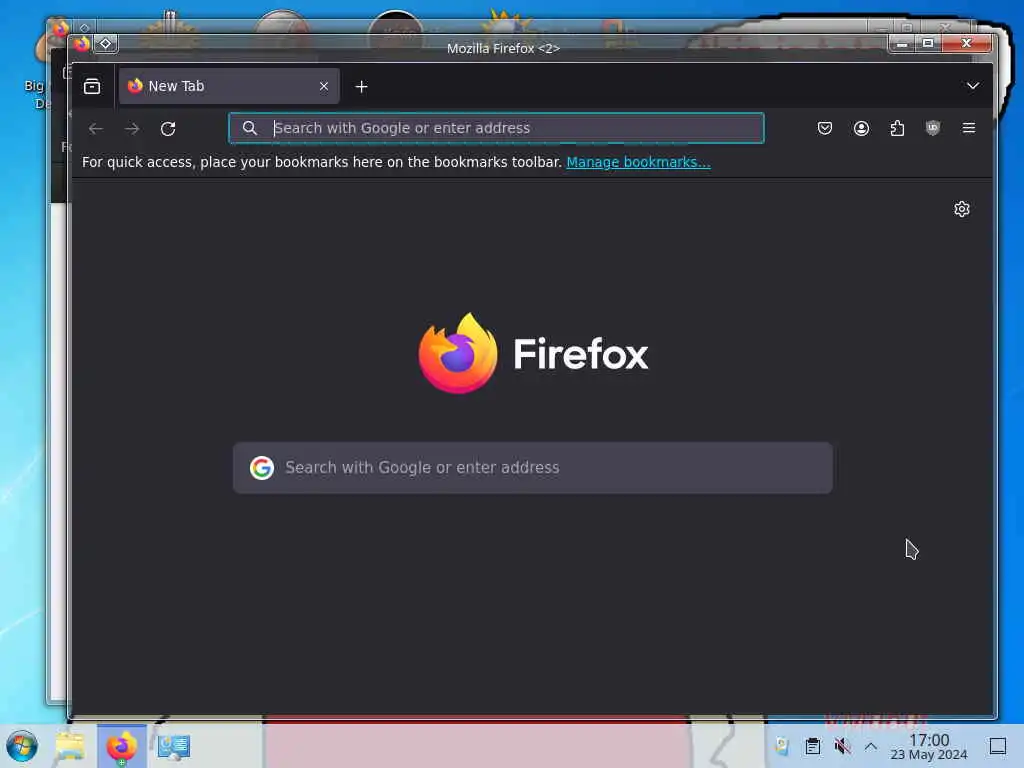This screenshot has height=768, width=1024.
Task: Minimize the Mozilla Firefox <2> window
Action: (902, 44)
